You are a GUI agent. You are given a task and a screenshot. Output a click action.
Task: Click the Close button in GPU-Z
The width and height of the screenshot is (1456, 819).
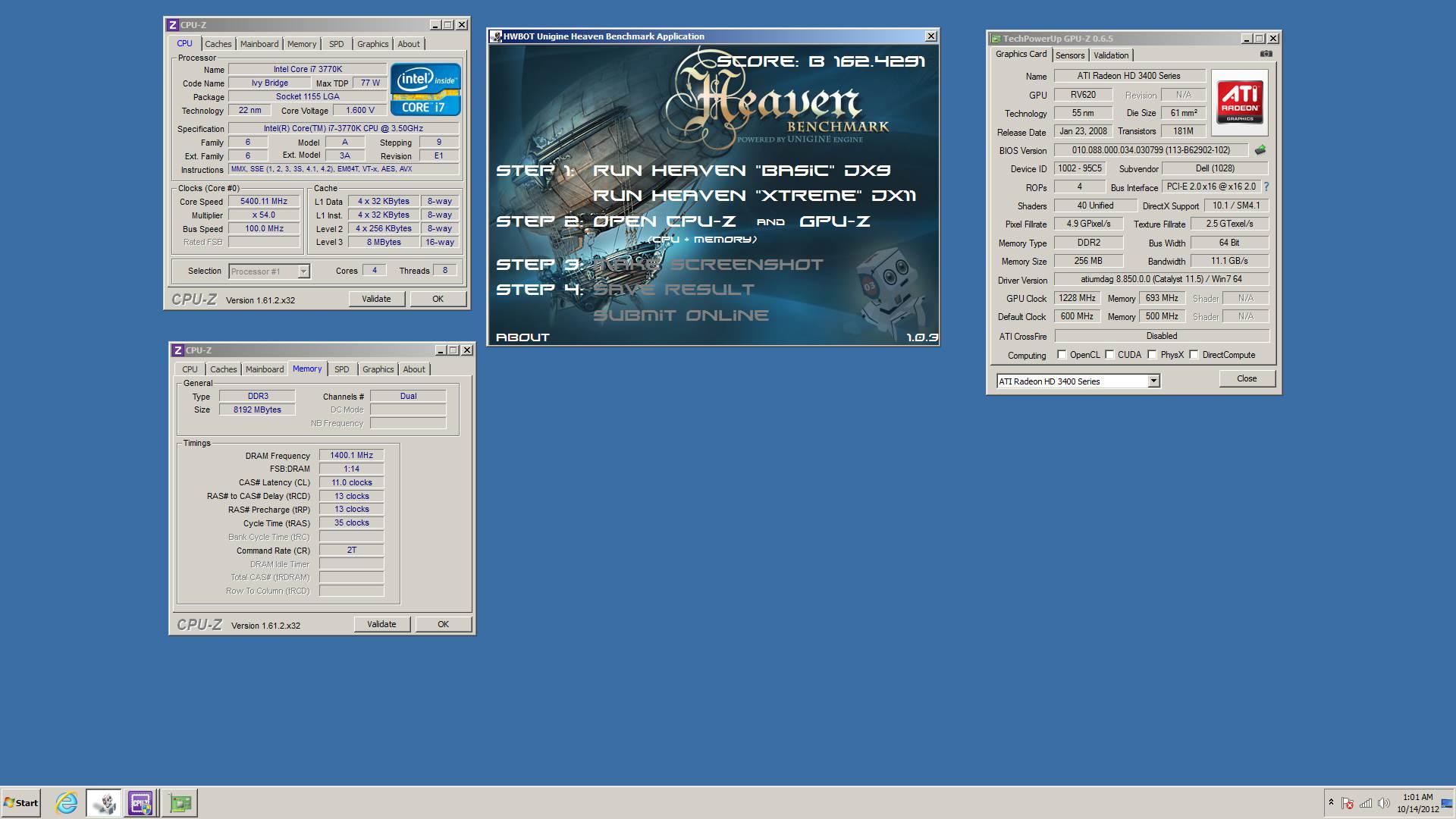click(x=1247, y=378)
